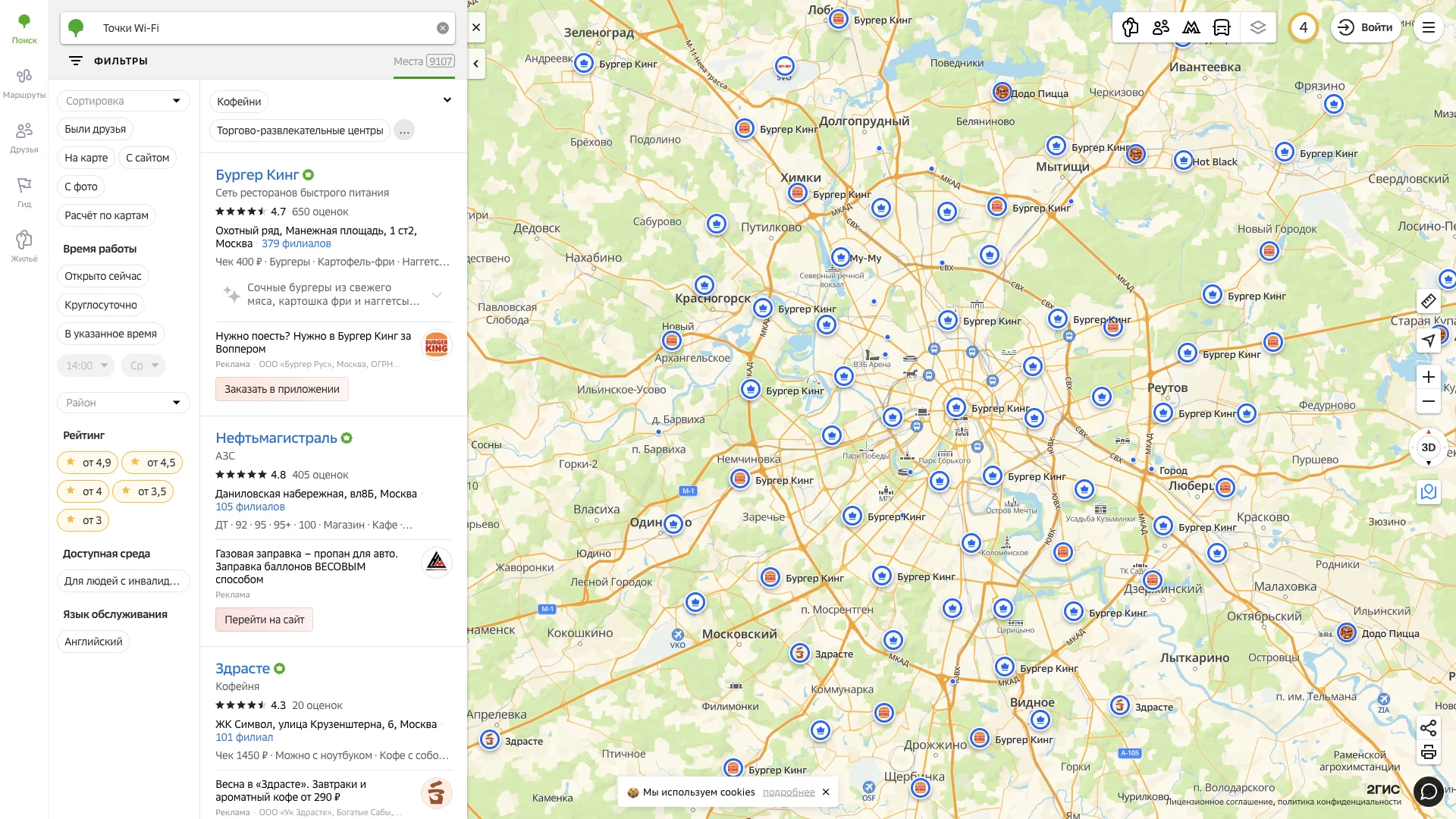Zoom in the map with plus
This screenshot has width=1456, height=819.
coord(1428,377)
